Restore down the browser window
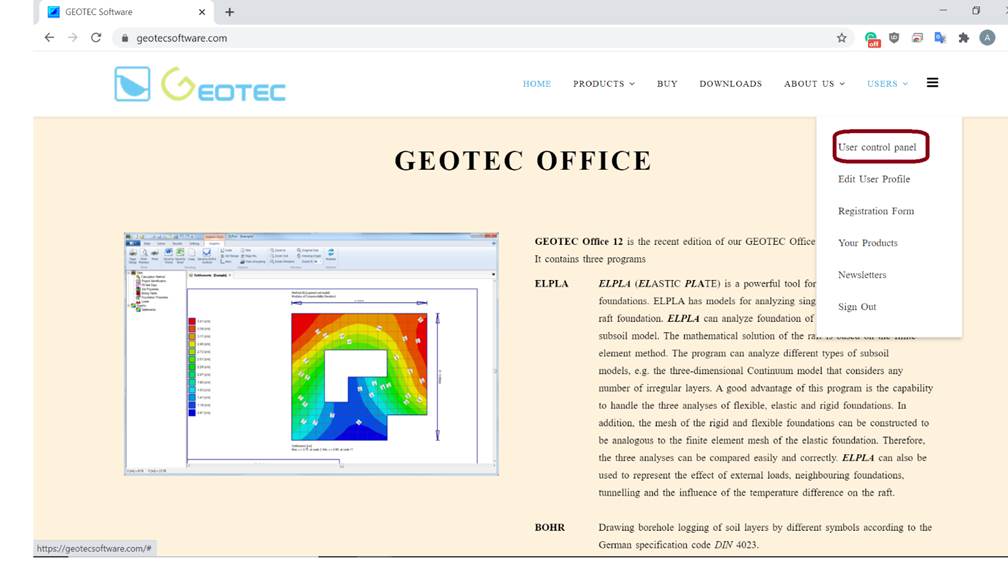 coord(976,10)
